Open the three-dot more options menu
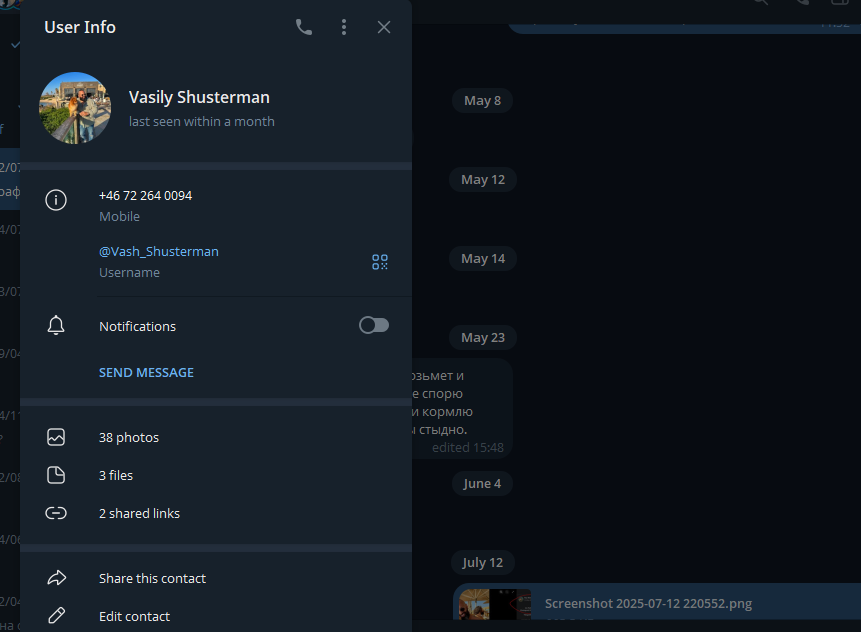 click(x=344, y=27)
